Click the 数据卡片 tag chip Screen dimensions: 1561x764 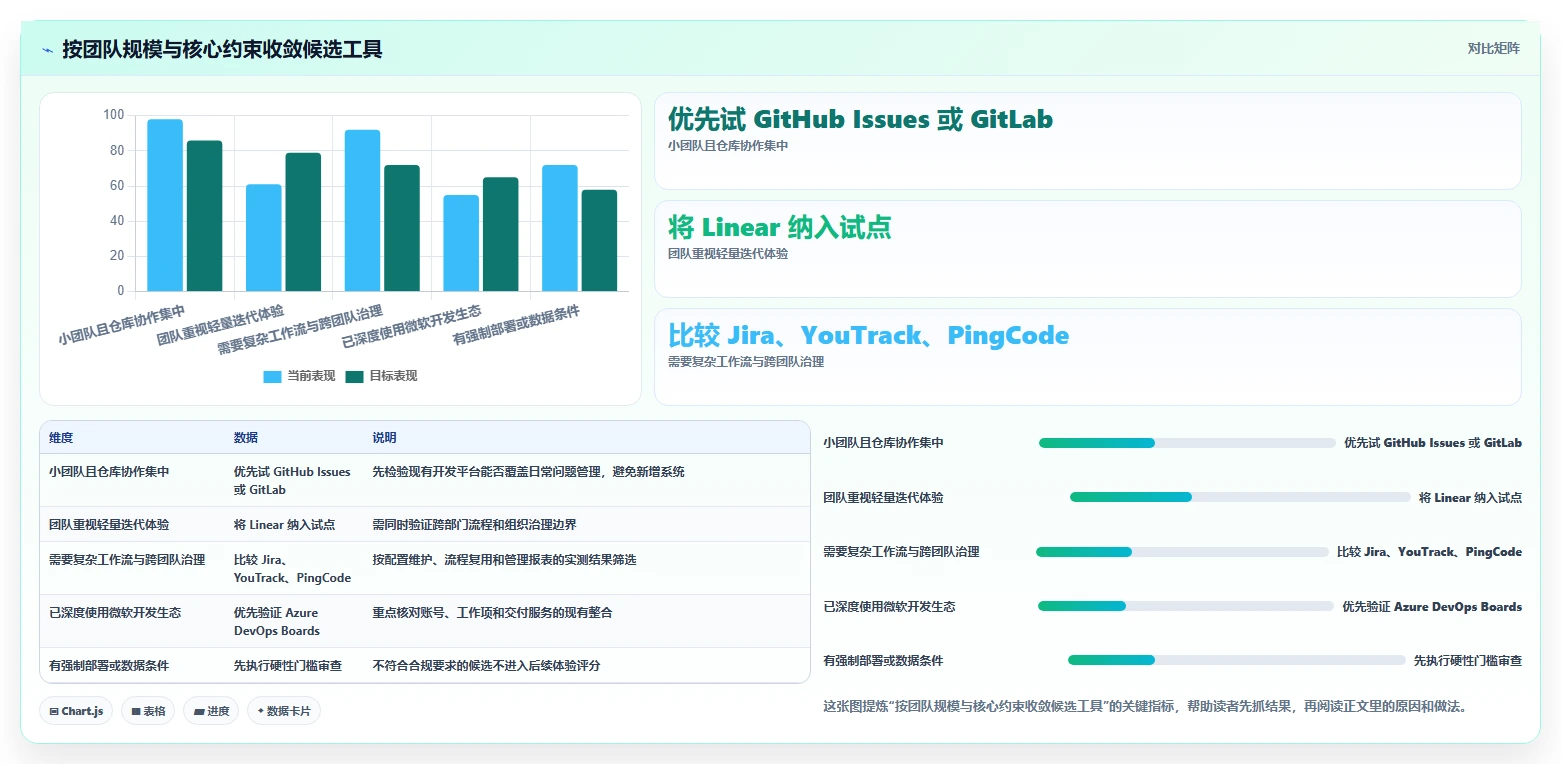[284, 711]
